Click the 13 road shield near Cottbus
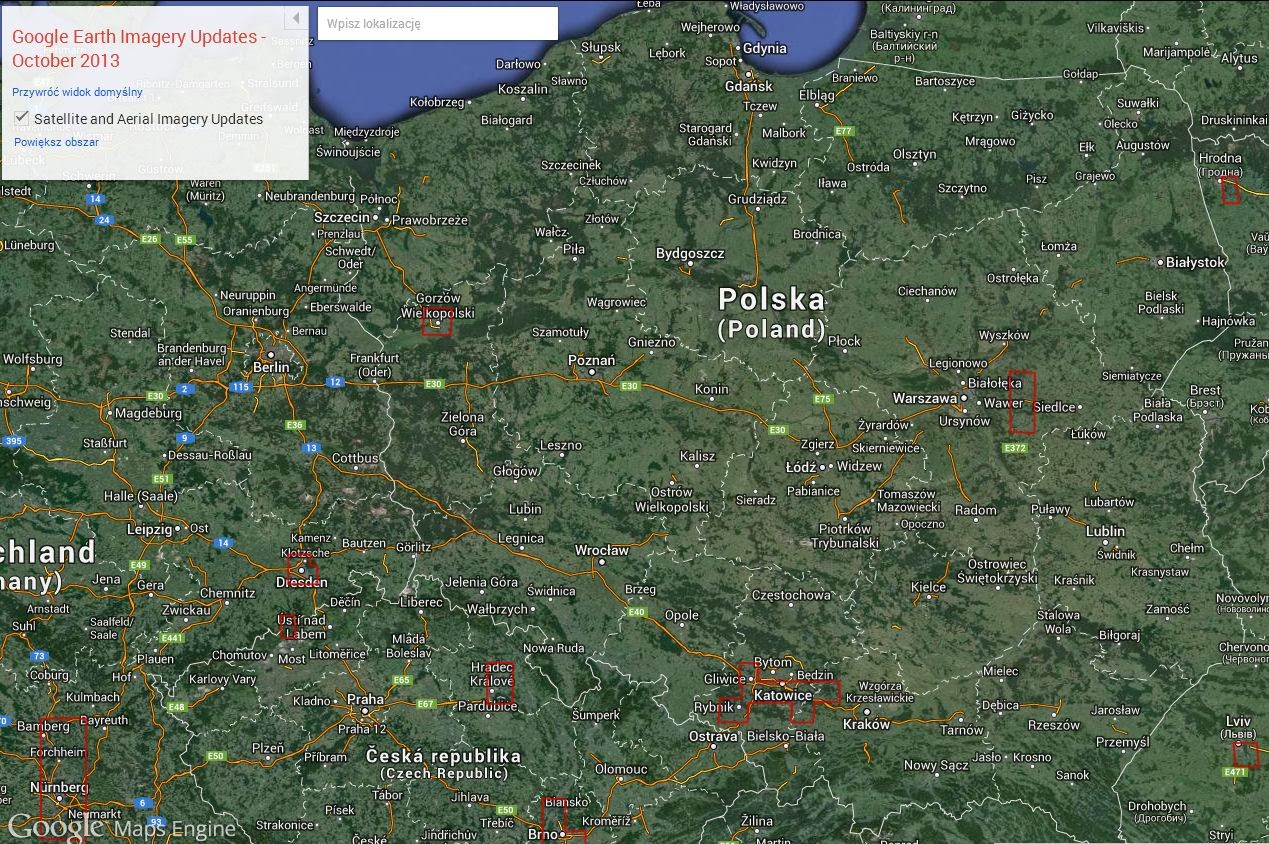The height and width of the screenshot is (844, 1269). click(312, 448)
